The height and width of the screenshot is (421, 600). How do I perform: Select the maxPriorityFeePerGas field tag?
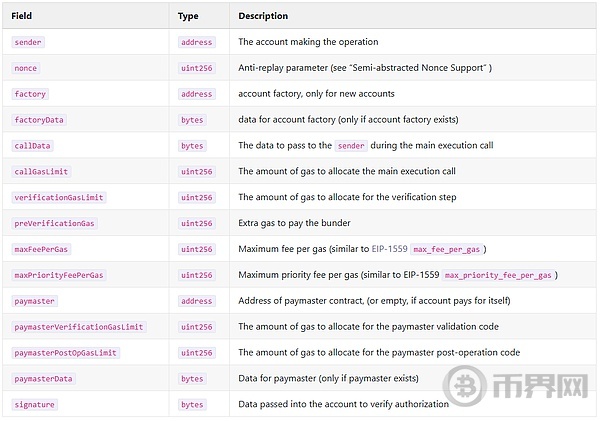coord(59,275)
